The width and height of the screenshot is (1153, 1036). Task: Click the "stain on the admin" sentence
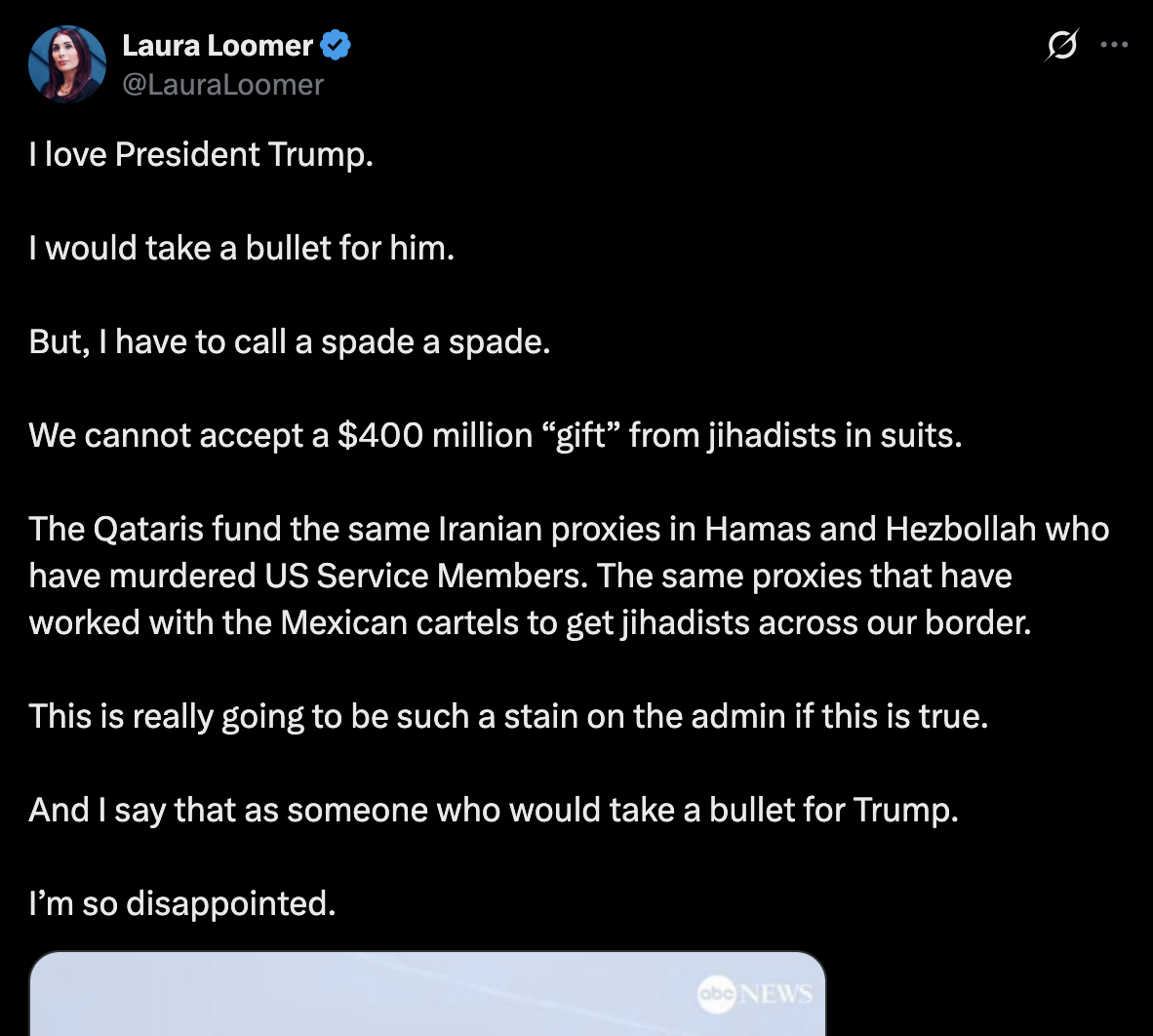coord(508,716)
